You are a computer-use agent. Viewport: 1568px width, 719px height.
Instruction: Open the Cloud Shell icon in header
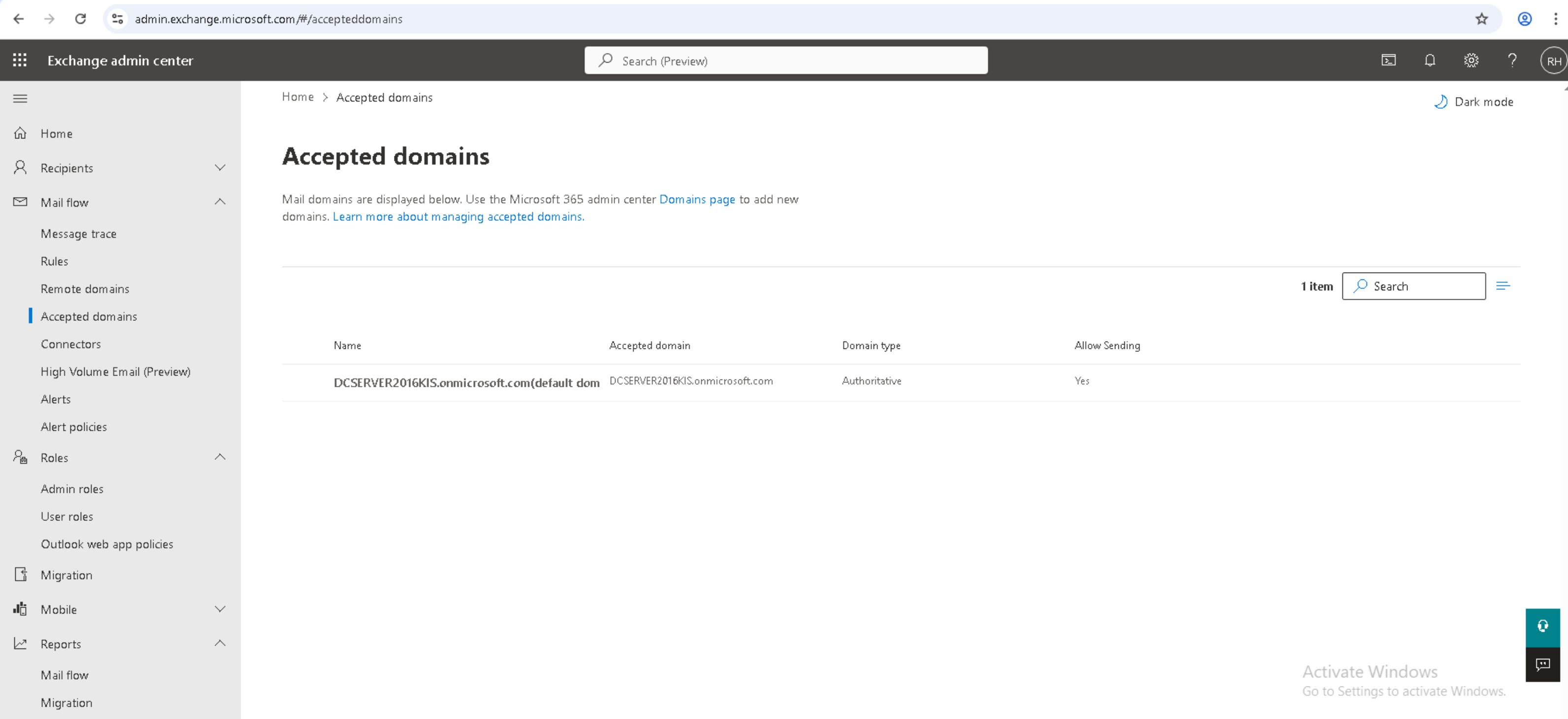pos(1388,60)
